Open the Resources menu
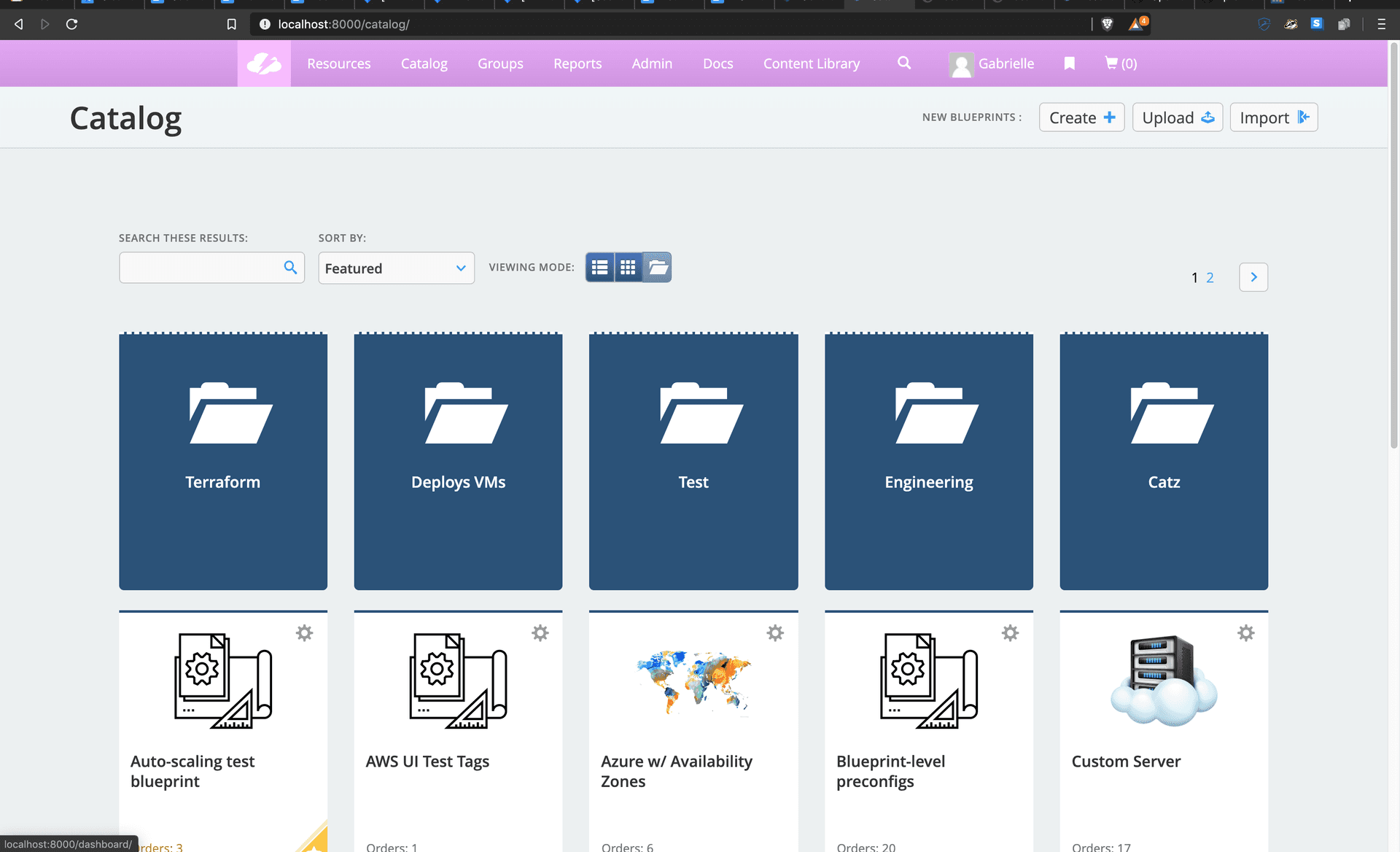 (338, 63)
